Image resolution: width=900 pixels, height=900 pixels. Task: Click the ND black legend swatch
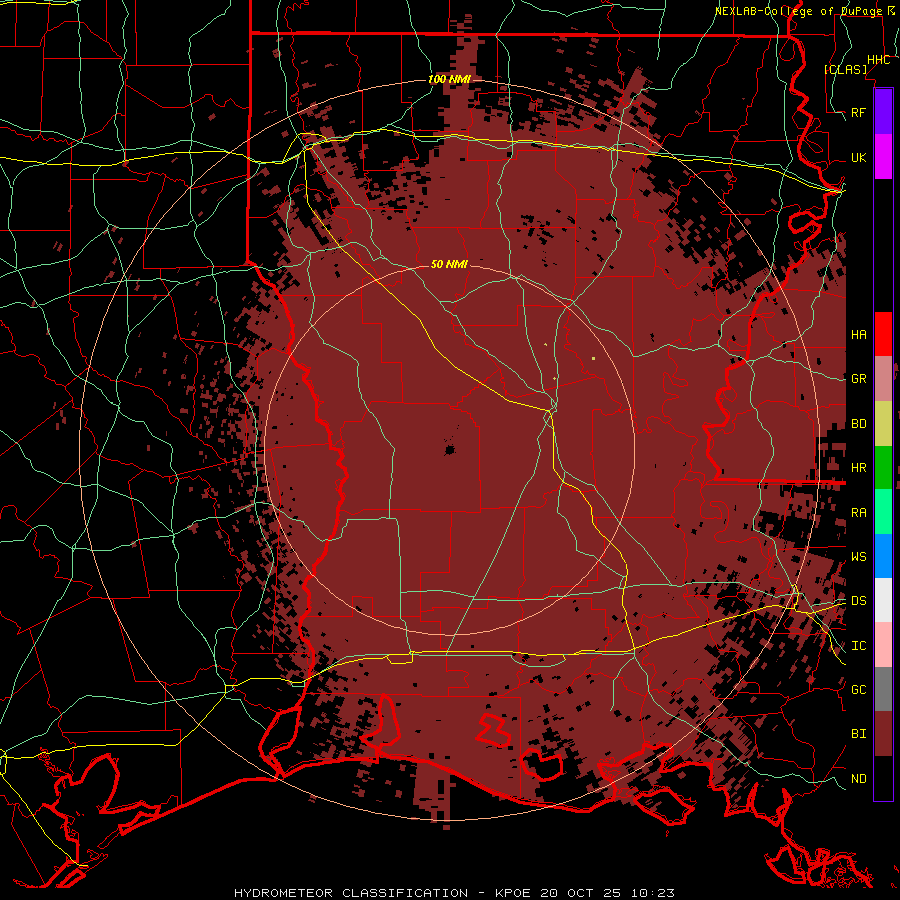click(x=883, y=778)
